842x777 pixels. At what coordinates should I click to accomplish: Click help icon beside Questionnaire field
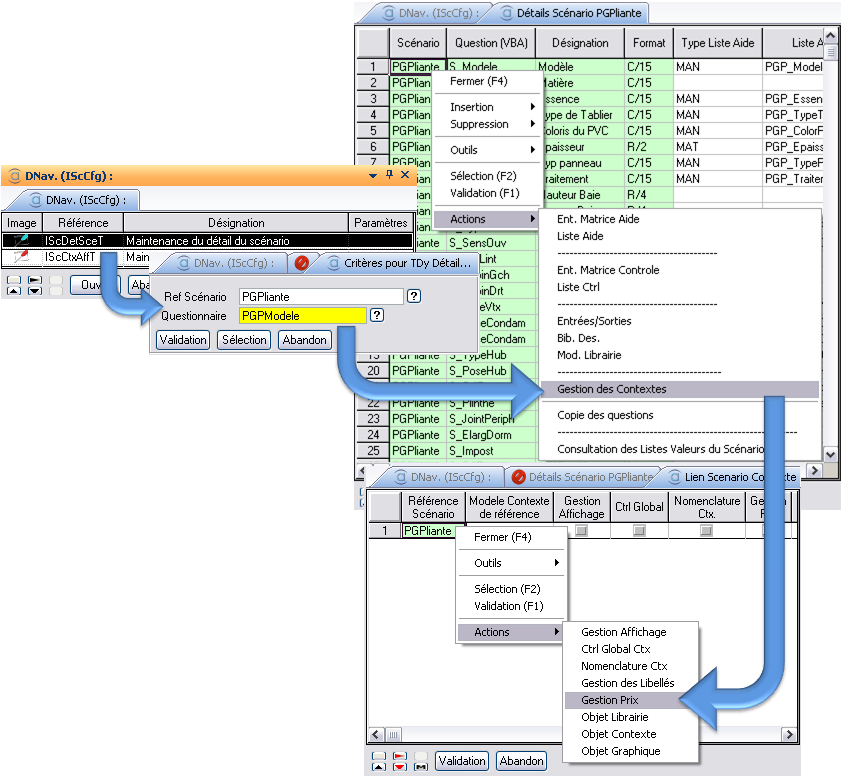pos(377,315)
